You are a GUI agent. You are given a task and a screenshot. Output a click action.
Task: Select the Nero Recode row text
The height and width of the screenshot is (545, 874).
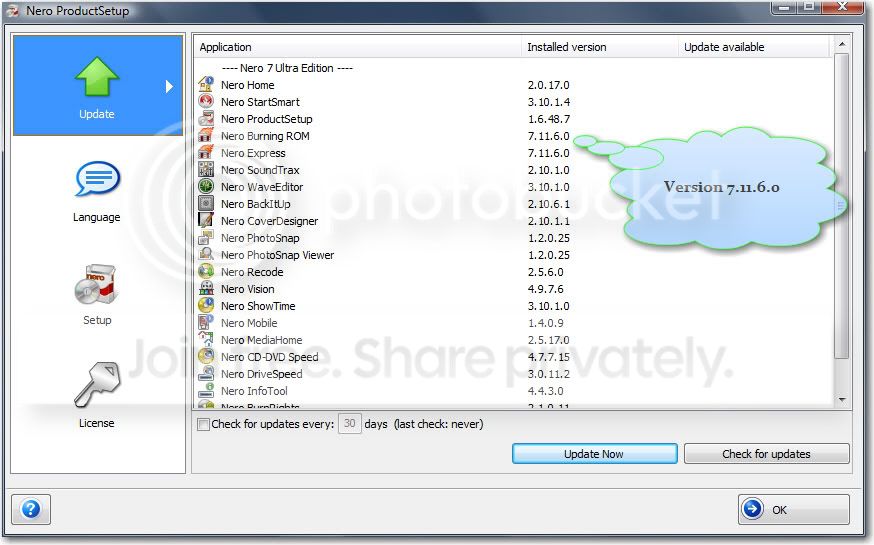[252, 272]
